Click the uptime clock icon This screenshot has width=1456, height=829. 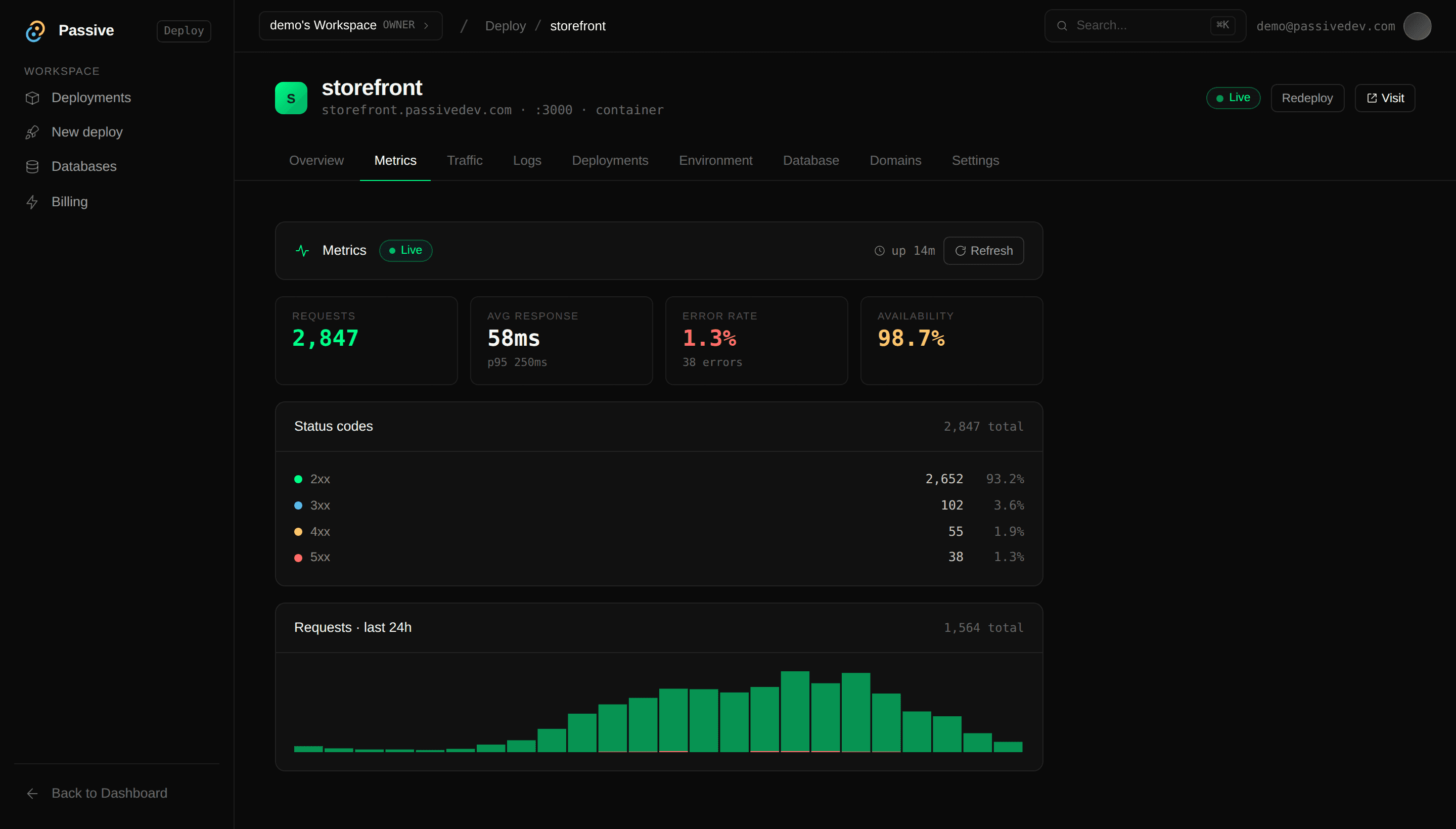coord(880,251)
